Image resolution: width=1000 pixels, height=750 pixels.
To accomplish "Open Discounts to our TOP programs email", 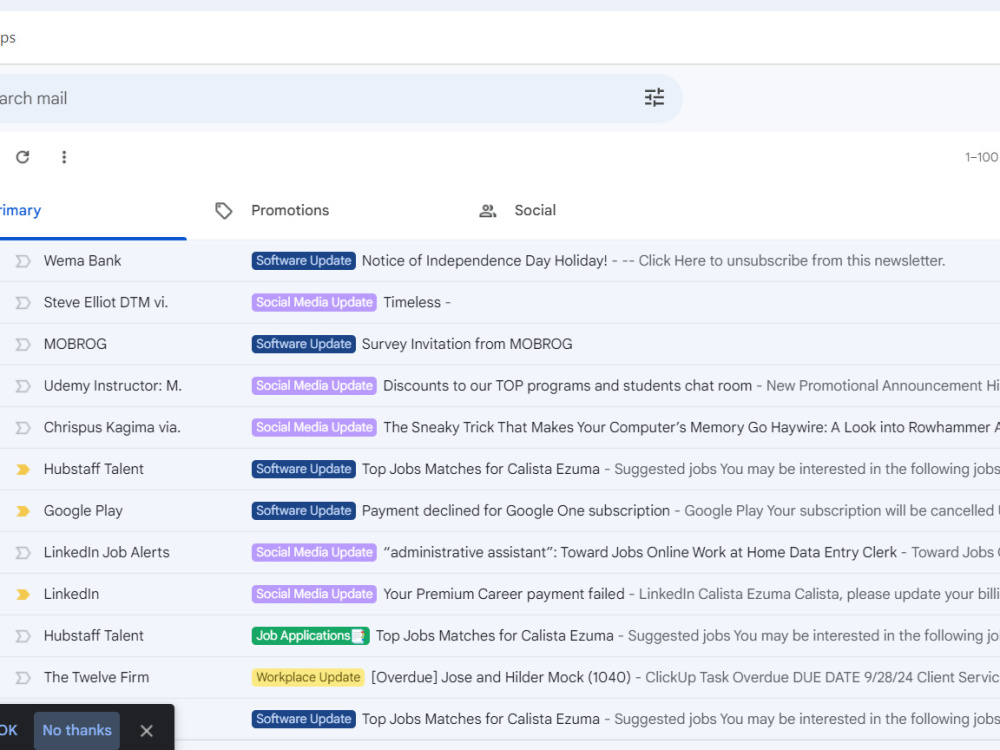I will [x=568, y=386].
